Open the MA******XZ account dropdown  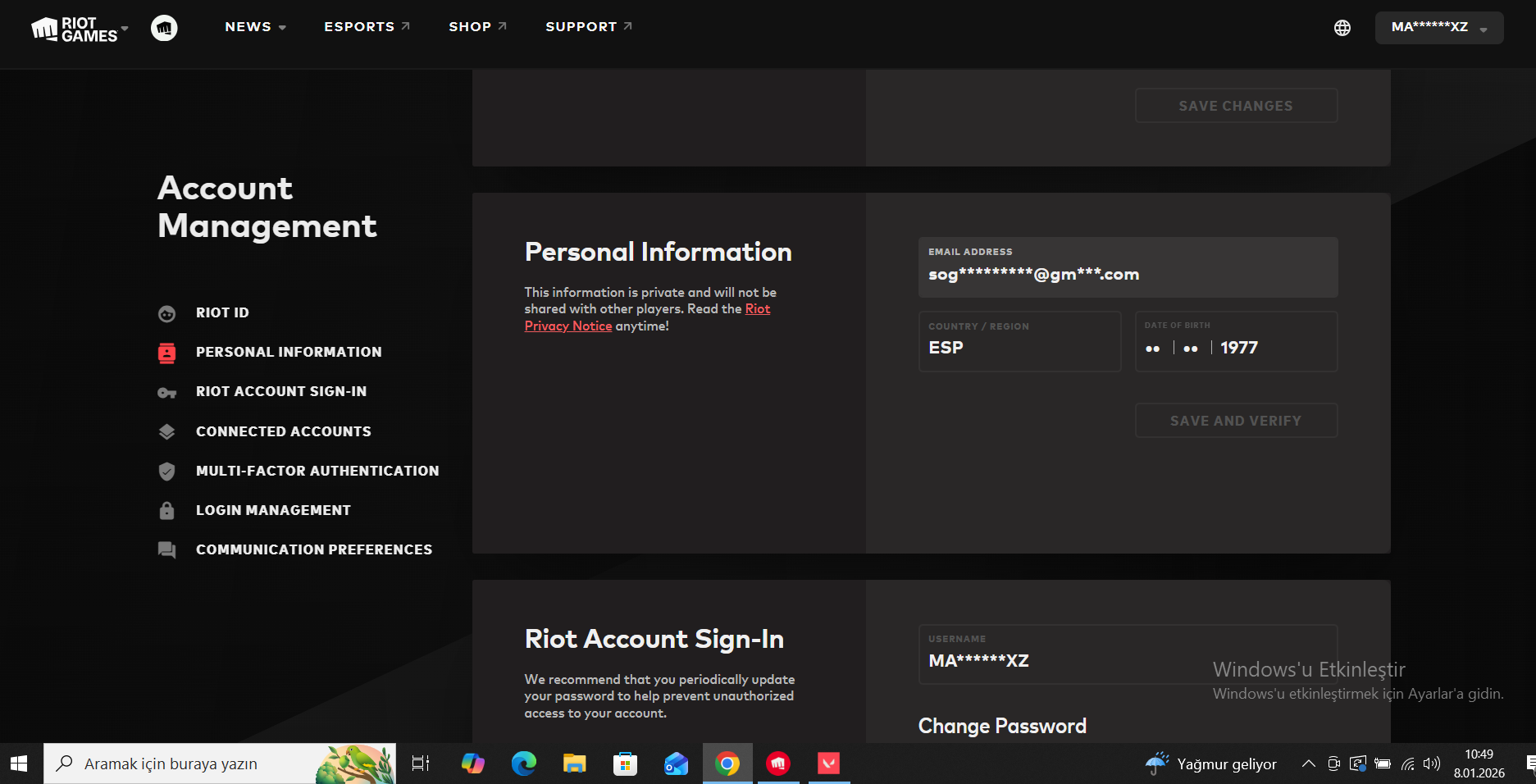[1439, 28]
